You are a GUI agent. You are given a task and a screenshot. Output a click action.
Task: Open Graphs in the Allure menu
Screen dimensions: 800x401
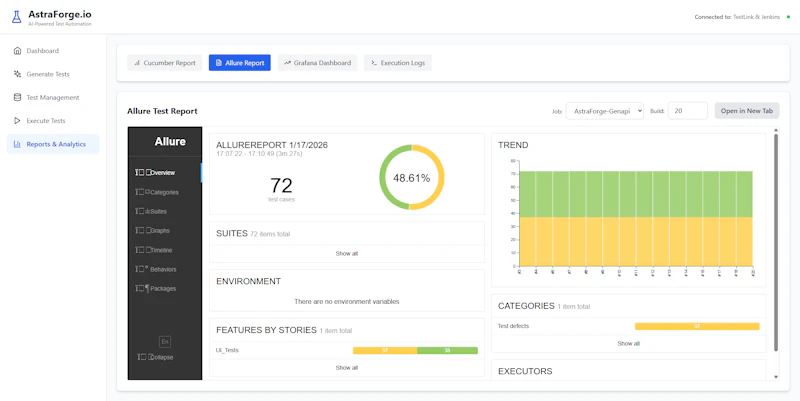coord(165,231)
